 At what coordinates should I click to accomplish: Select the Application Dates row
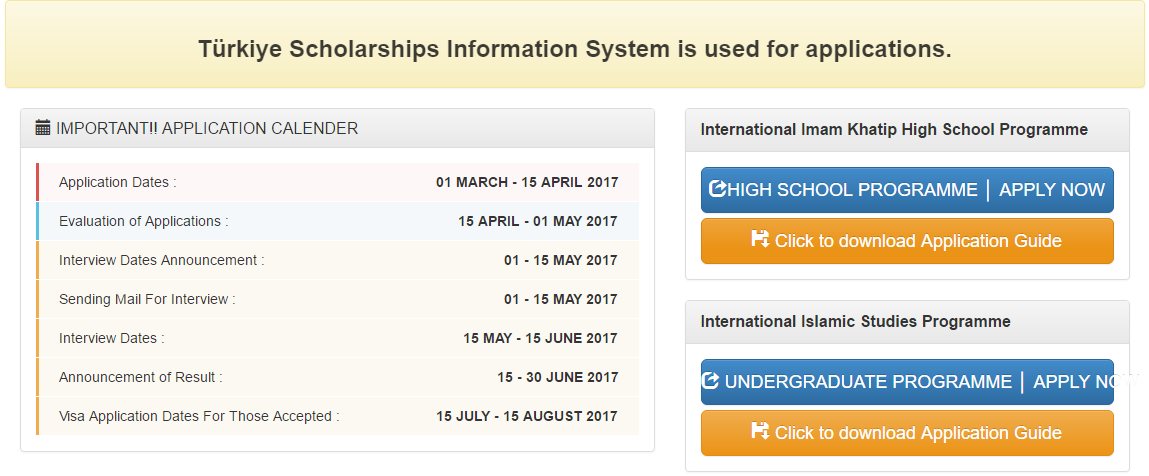tap(337, 182)
